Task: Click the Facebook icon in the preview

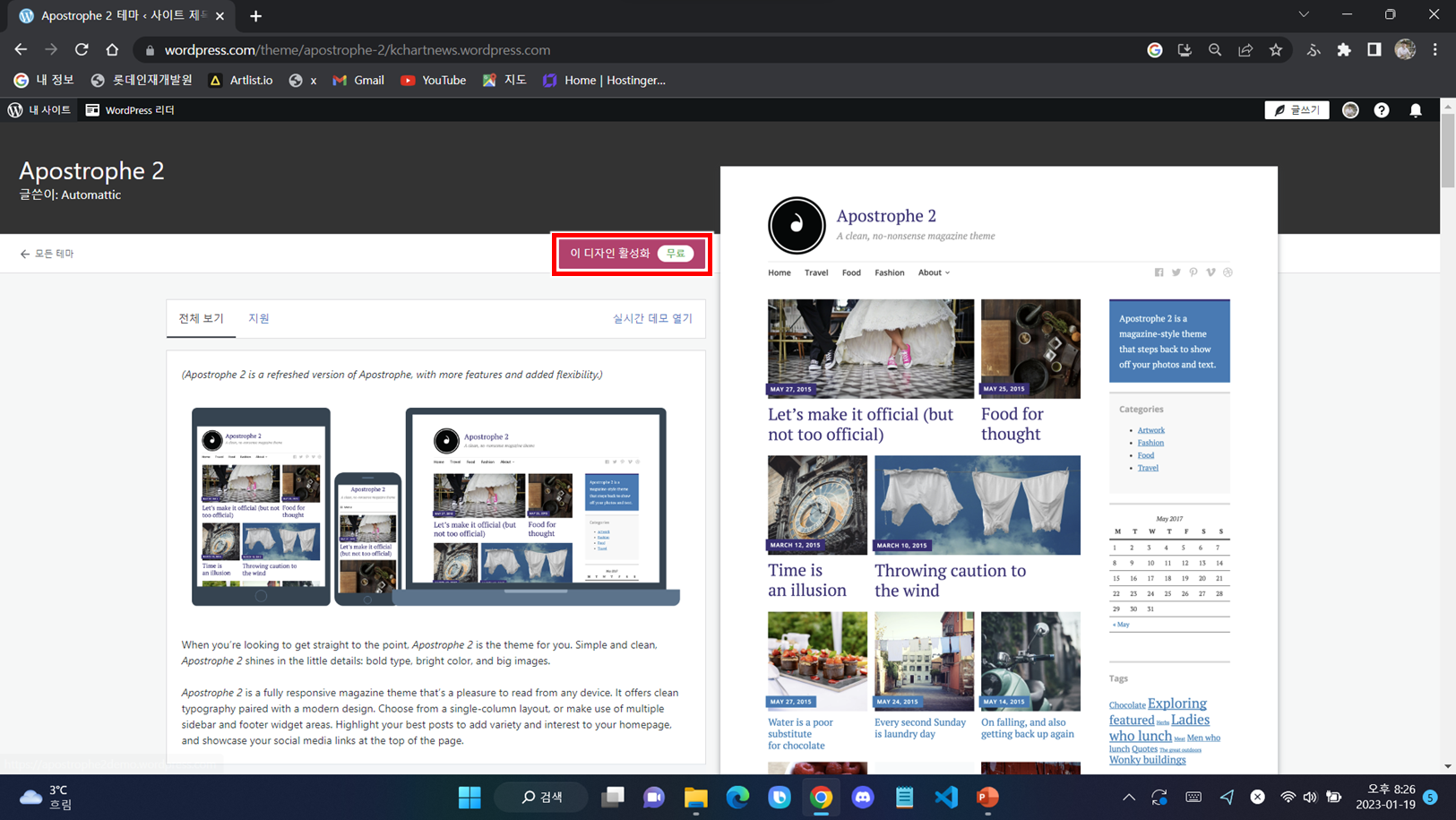Action: pyautogui.click(x=1159, y=272)
